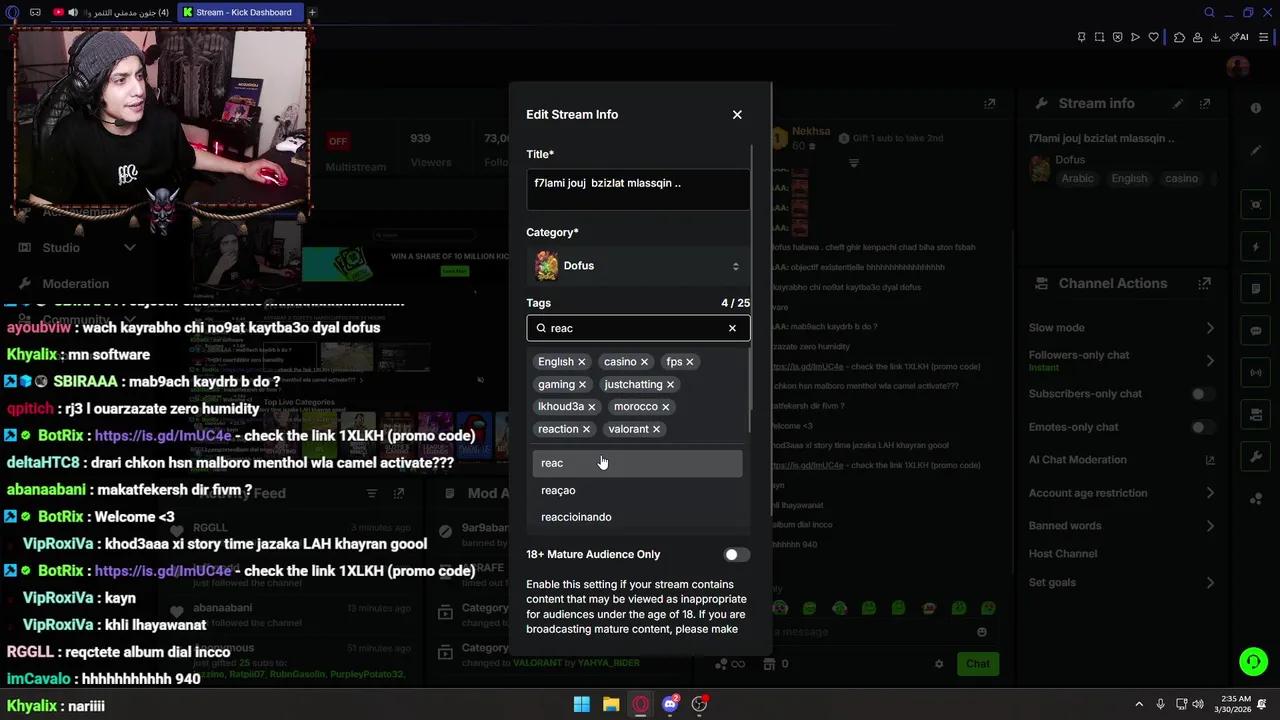Open Opera AI assistant button
This screenshot has height=720, width=1280.
click(1240, 37)
